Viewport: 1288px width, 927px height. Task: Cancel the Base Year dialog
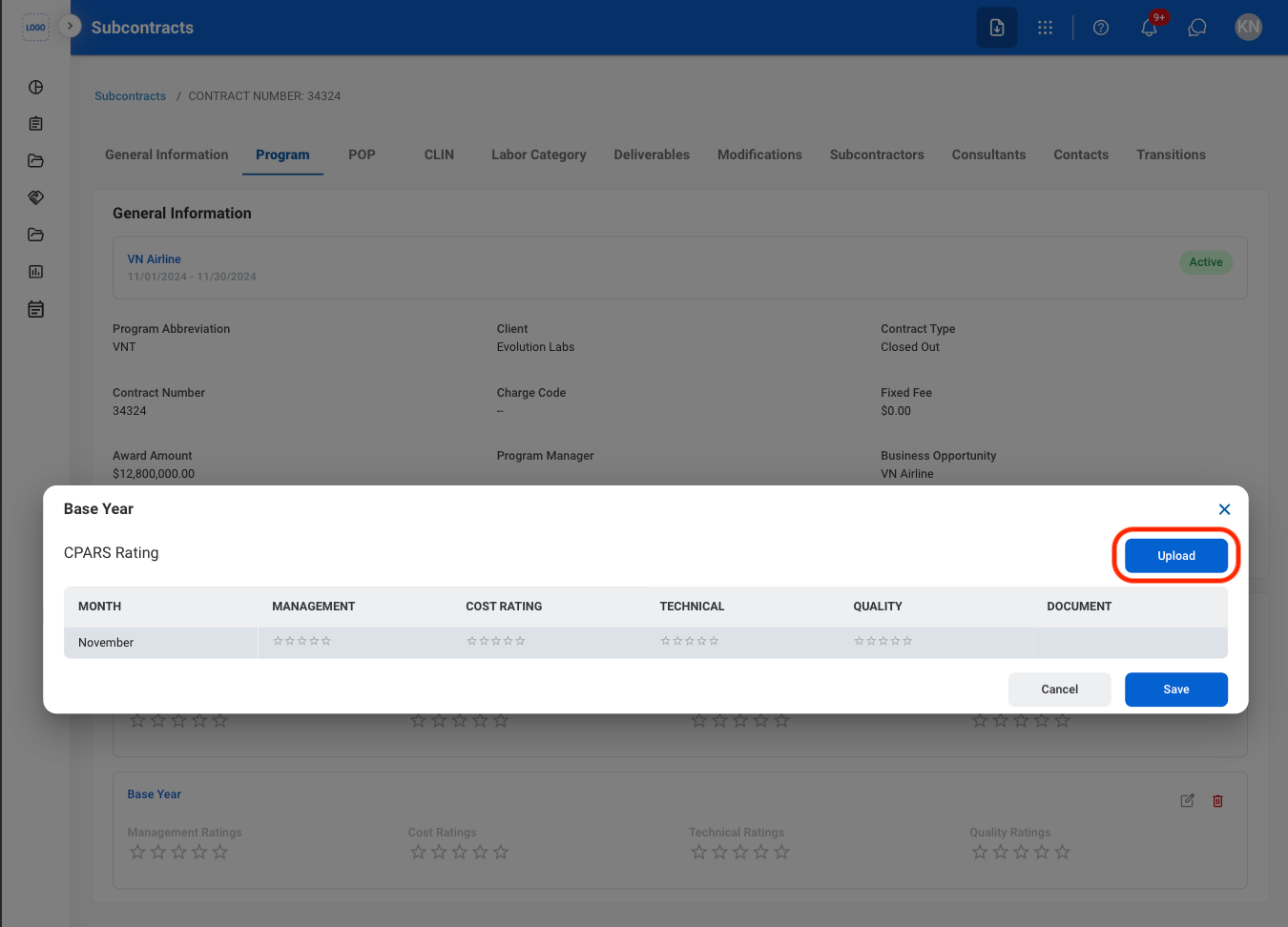click(1059, 690)
